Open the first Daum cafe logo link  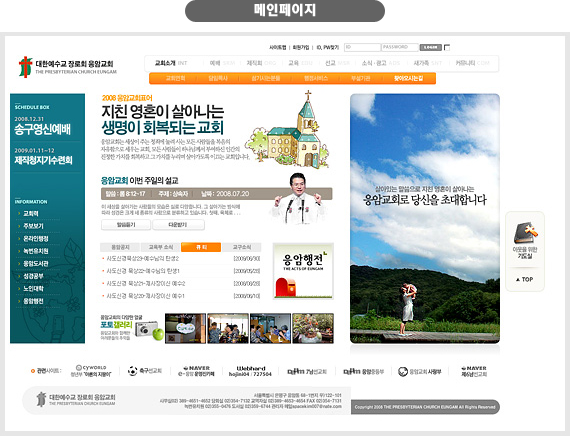(307, 371)
